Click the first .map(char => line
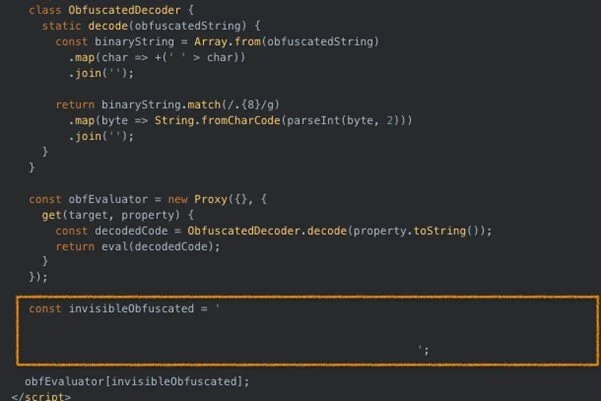The height and width of the screenshot is (401, 601). coord(157,58)
